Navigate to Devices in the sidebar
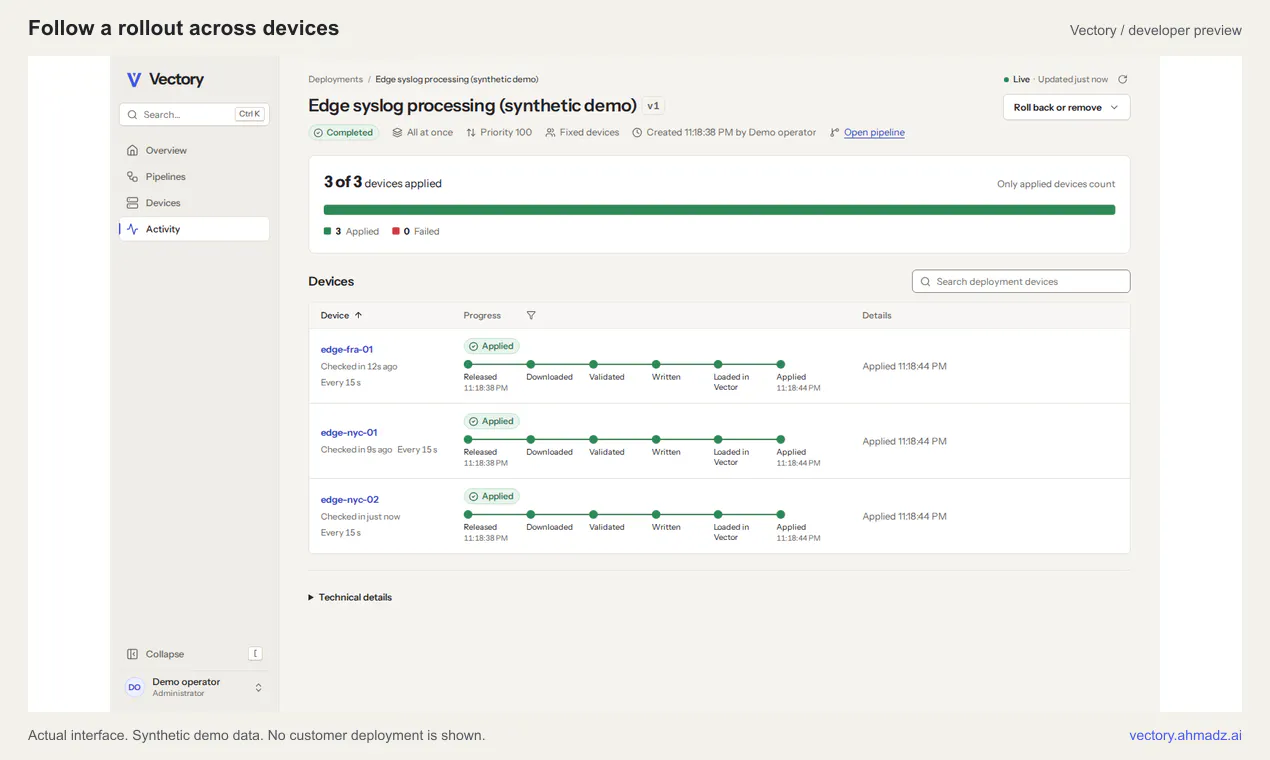The width and height of the screenshot is (1270, 760). (x=194, y=203)
